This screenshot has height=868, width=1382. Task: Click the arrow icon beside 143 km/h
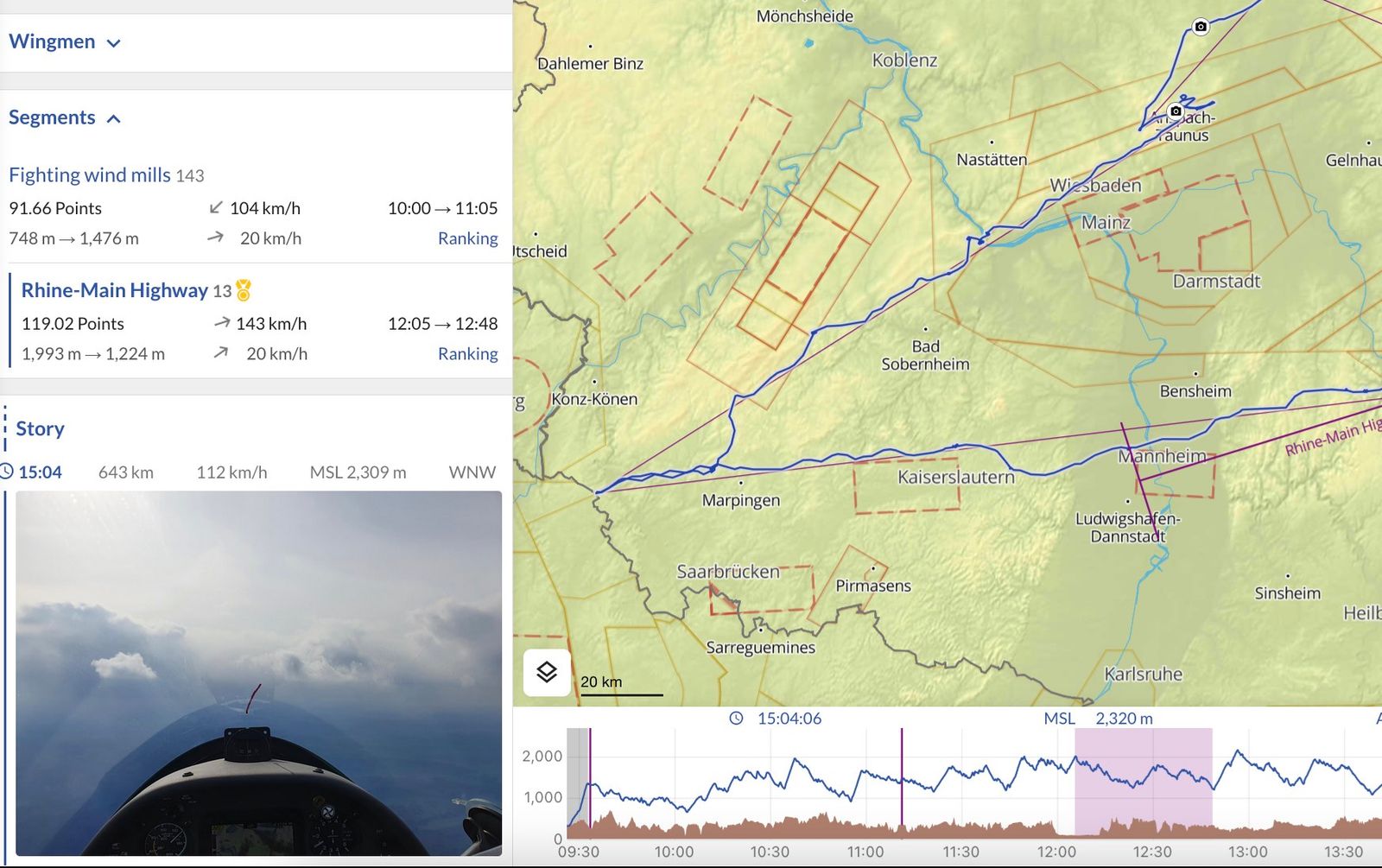pyautogui.click(x=222, y=323)
